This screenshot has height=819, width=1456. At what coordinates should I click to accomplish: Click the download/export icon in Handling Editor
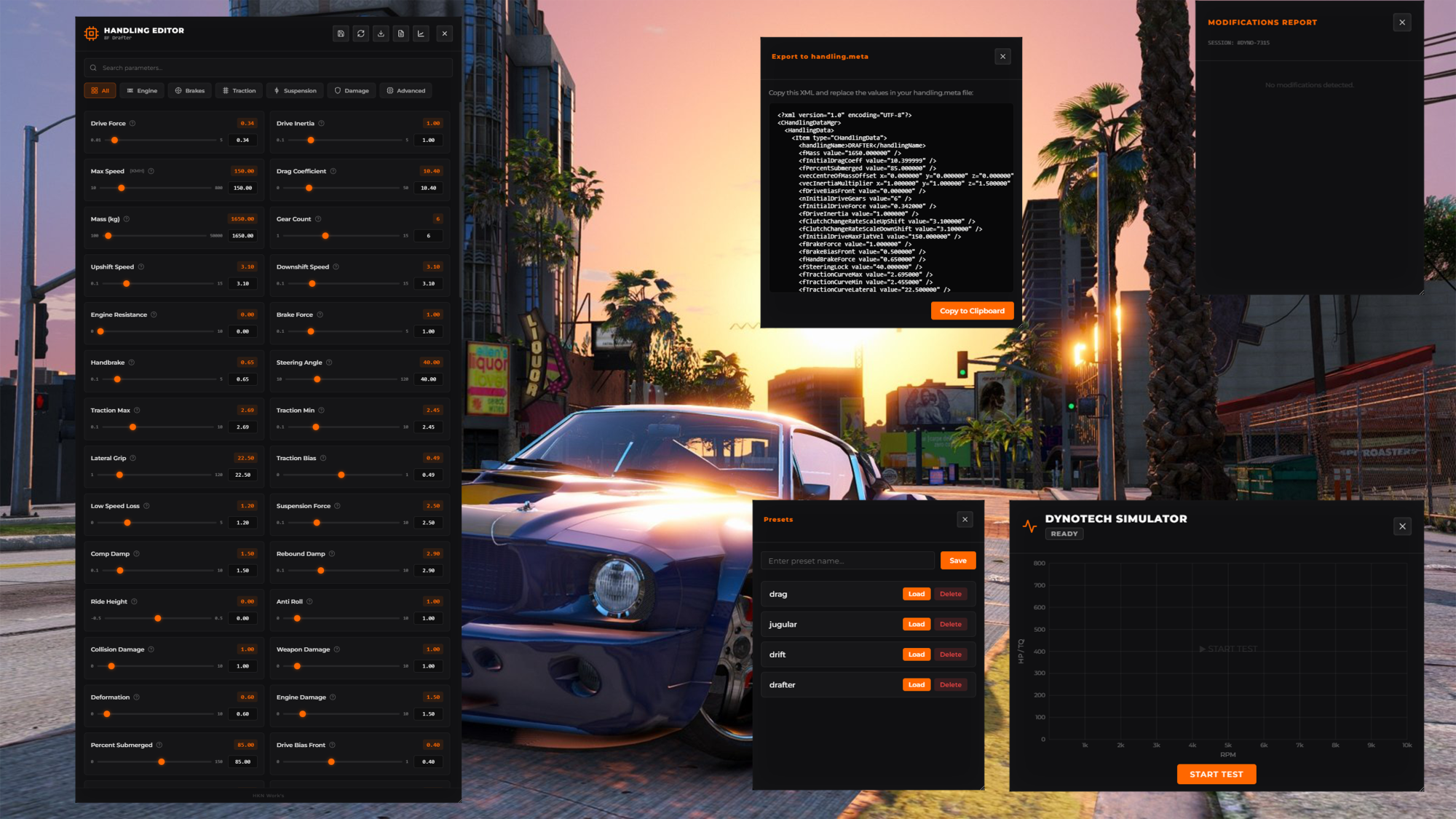click(381, 33)
